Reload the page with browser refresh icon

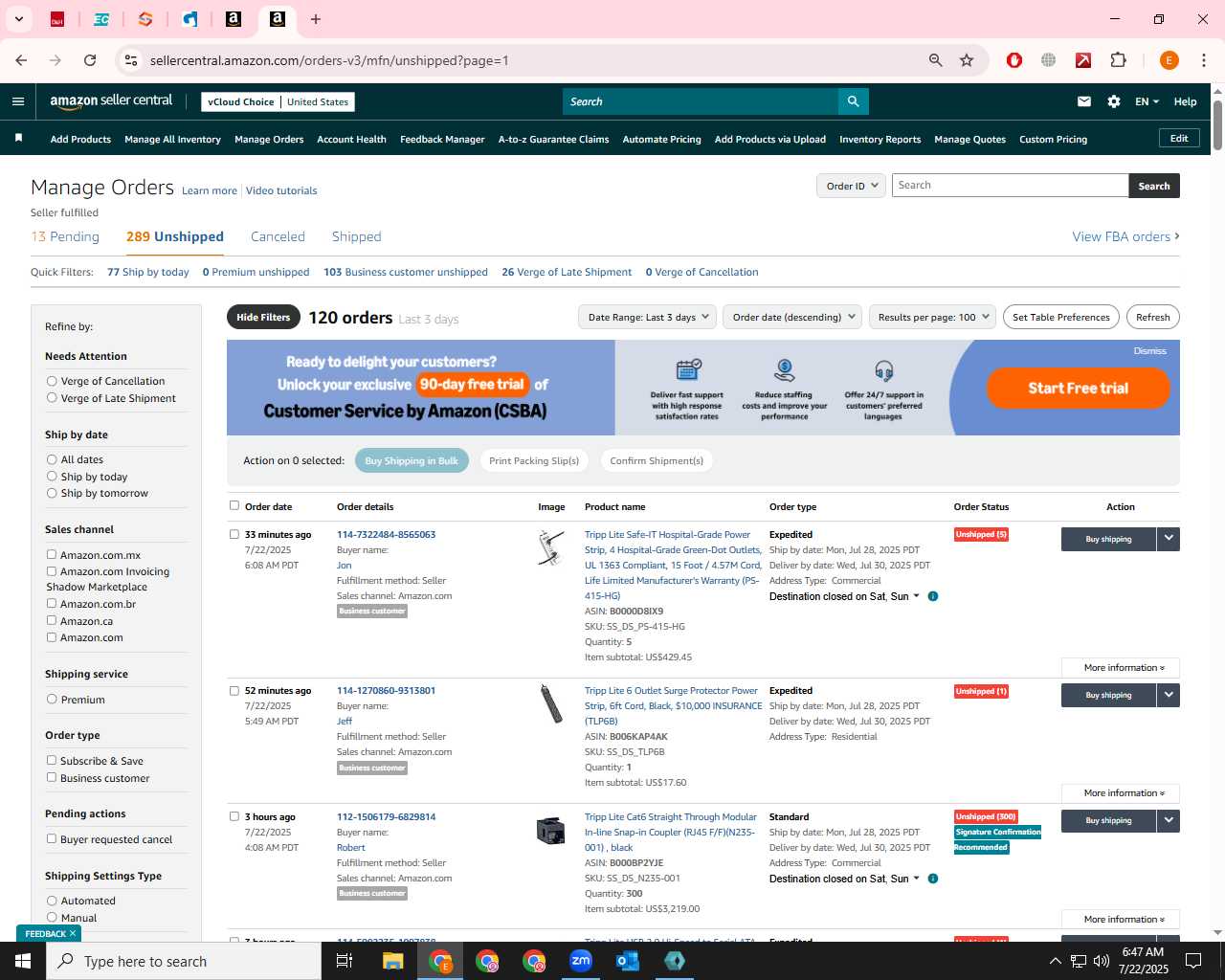[x=90, y=60]
